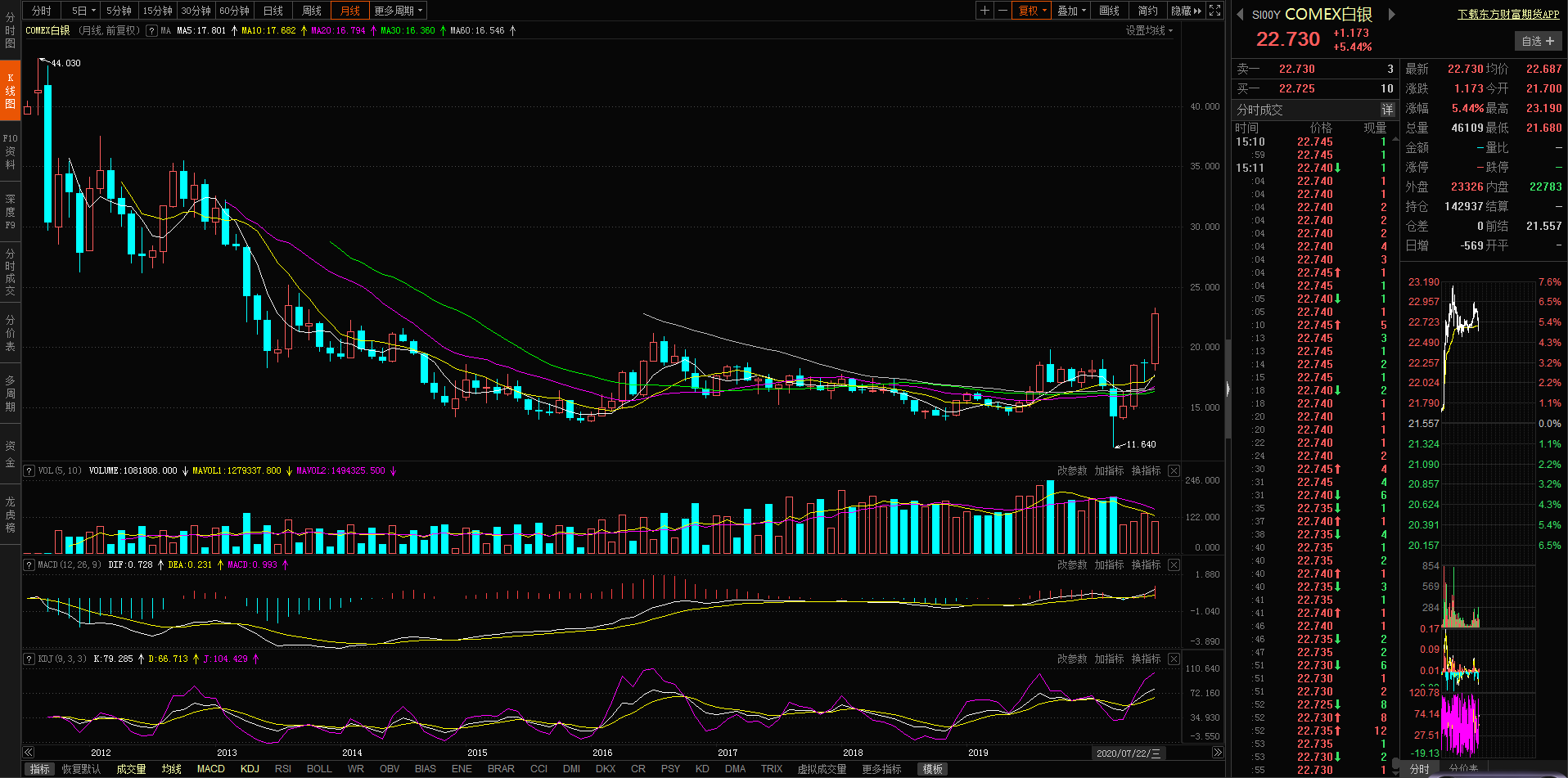Select the BOLL indicator tab

319,769
